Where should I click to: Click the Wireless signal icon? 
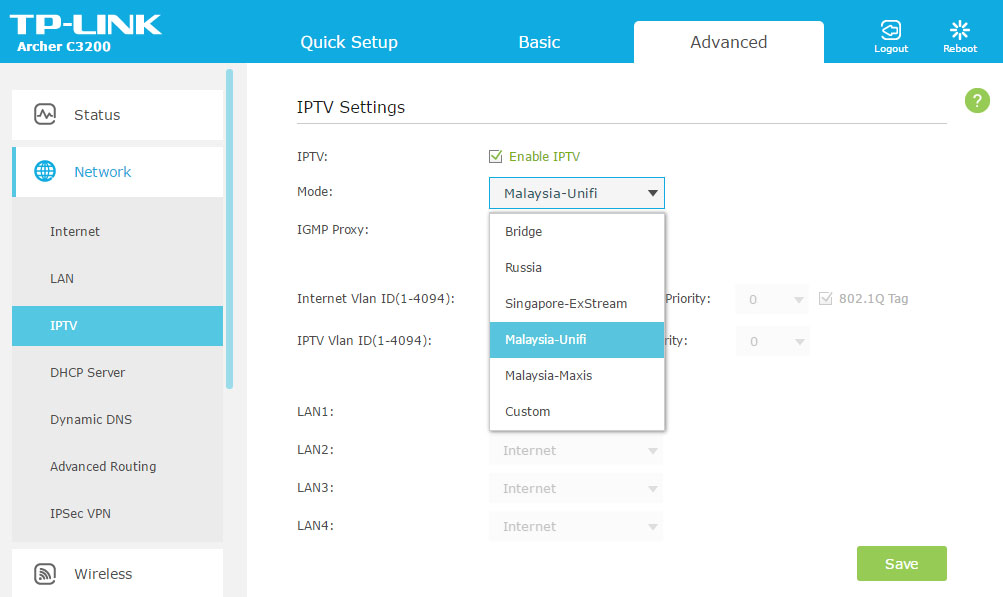click(x=45, y=573)
